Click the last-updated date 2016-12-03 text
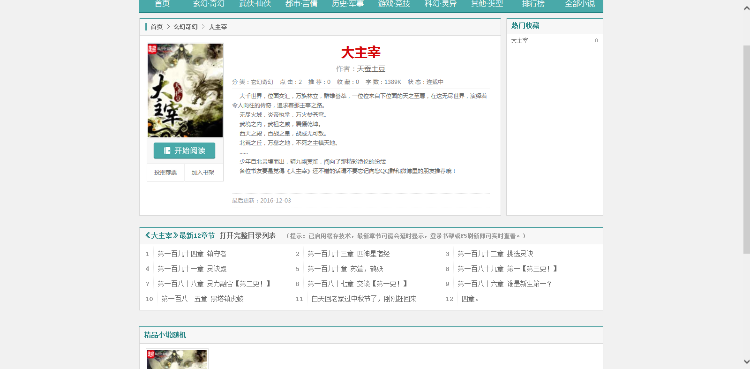This screenshot has height=369, width=750. (276, 201)
